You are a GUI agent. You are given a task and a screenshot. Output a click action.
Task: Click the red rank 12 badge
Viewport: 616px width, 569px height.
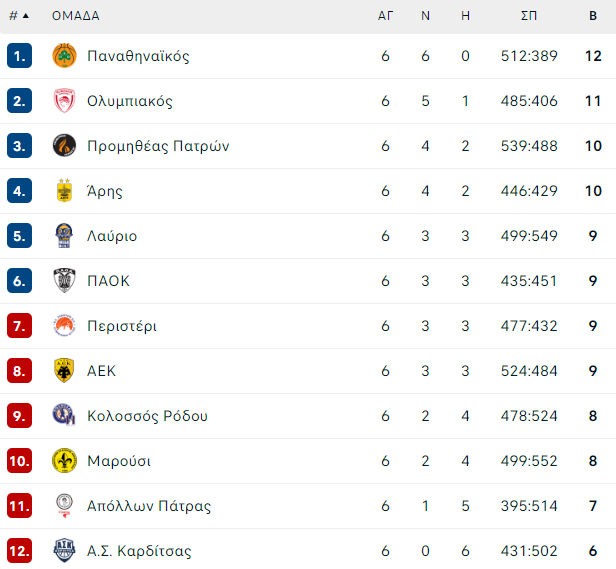(19, 551)
